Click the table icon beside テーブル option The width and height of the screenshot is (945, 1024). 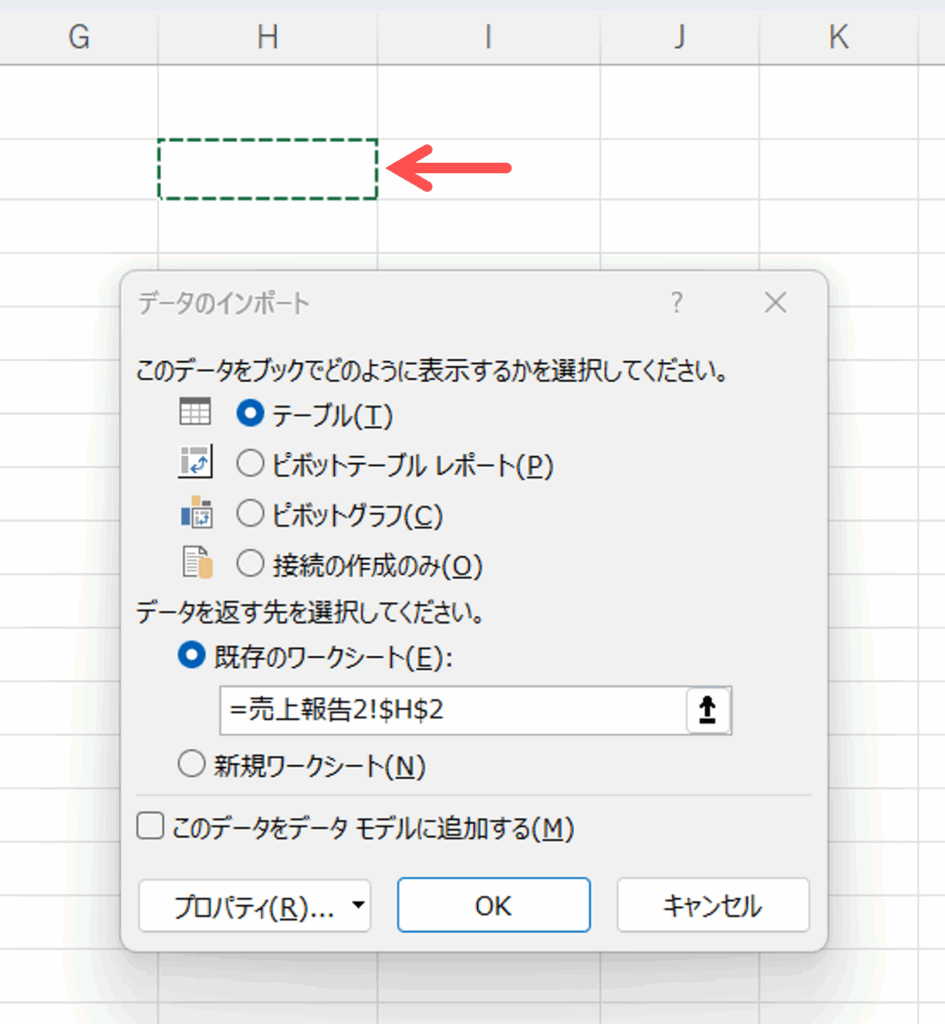click(x=195, y=412)
